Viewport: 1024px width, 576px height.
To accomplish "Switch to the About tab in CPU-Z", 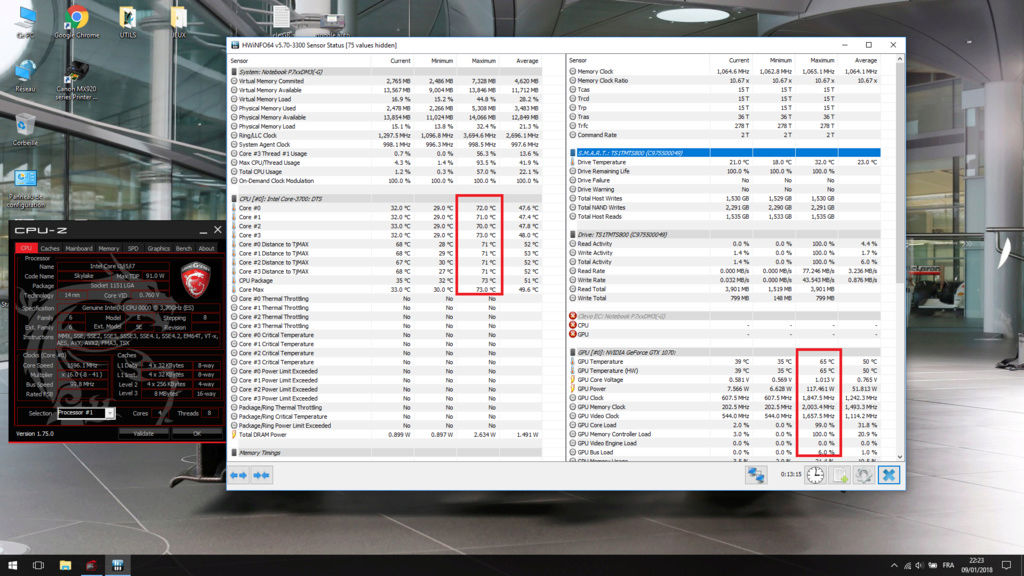I will click(x=206, y=248).
